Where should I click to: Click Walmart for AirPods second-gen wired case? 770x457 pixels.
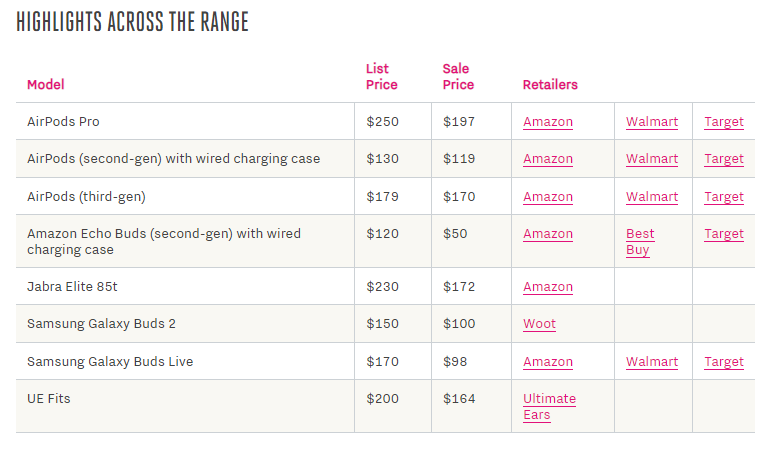pos(652,159)
